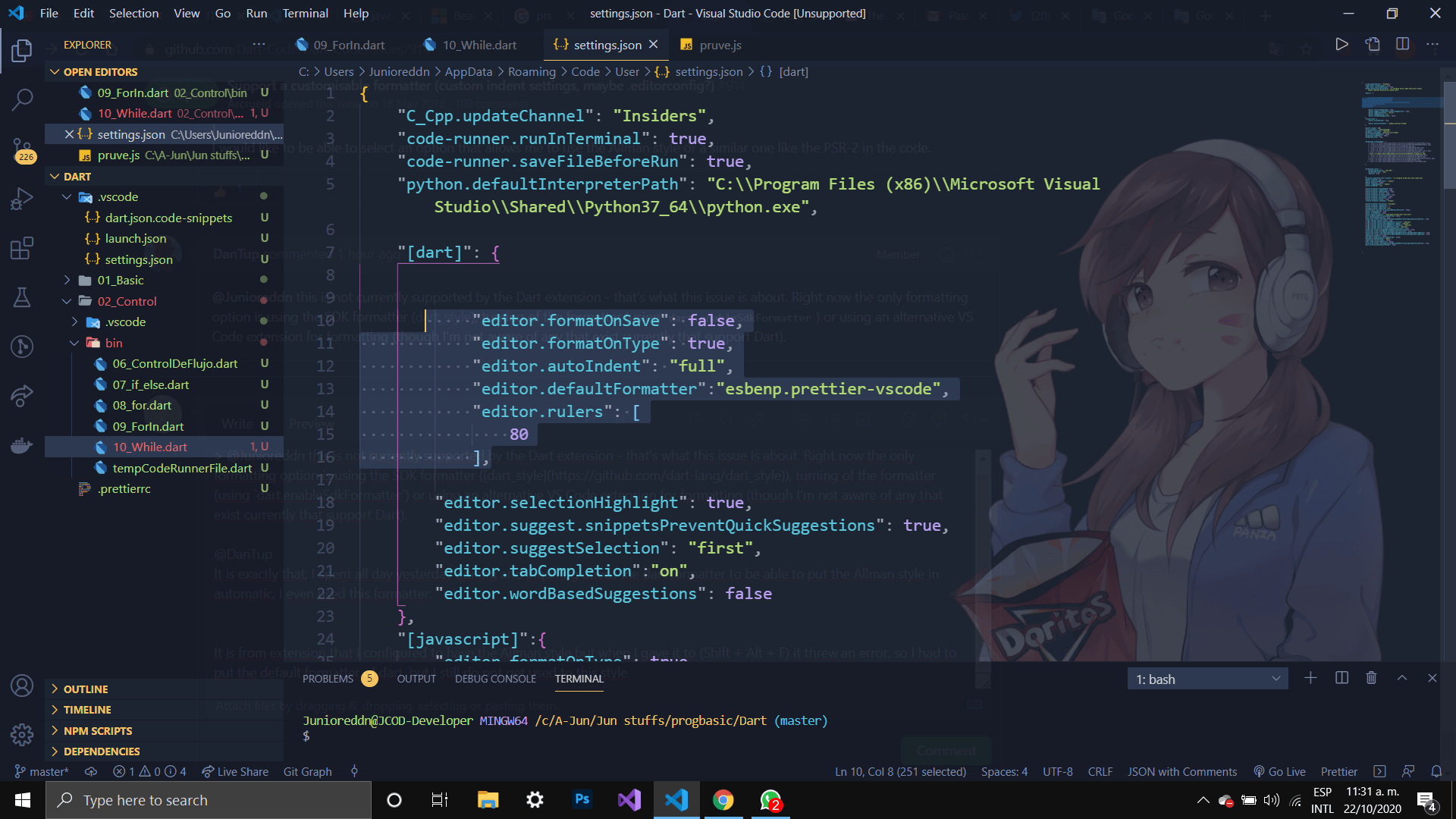Open Explorer views and more actions ellipsis
Screen dimensions: 1456x819
259,45
